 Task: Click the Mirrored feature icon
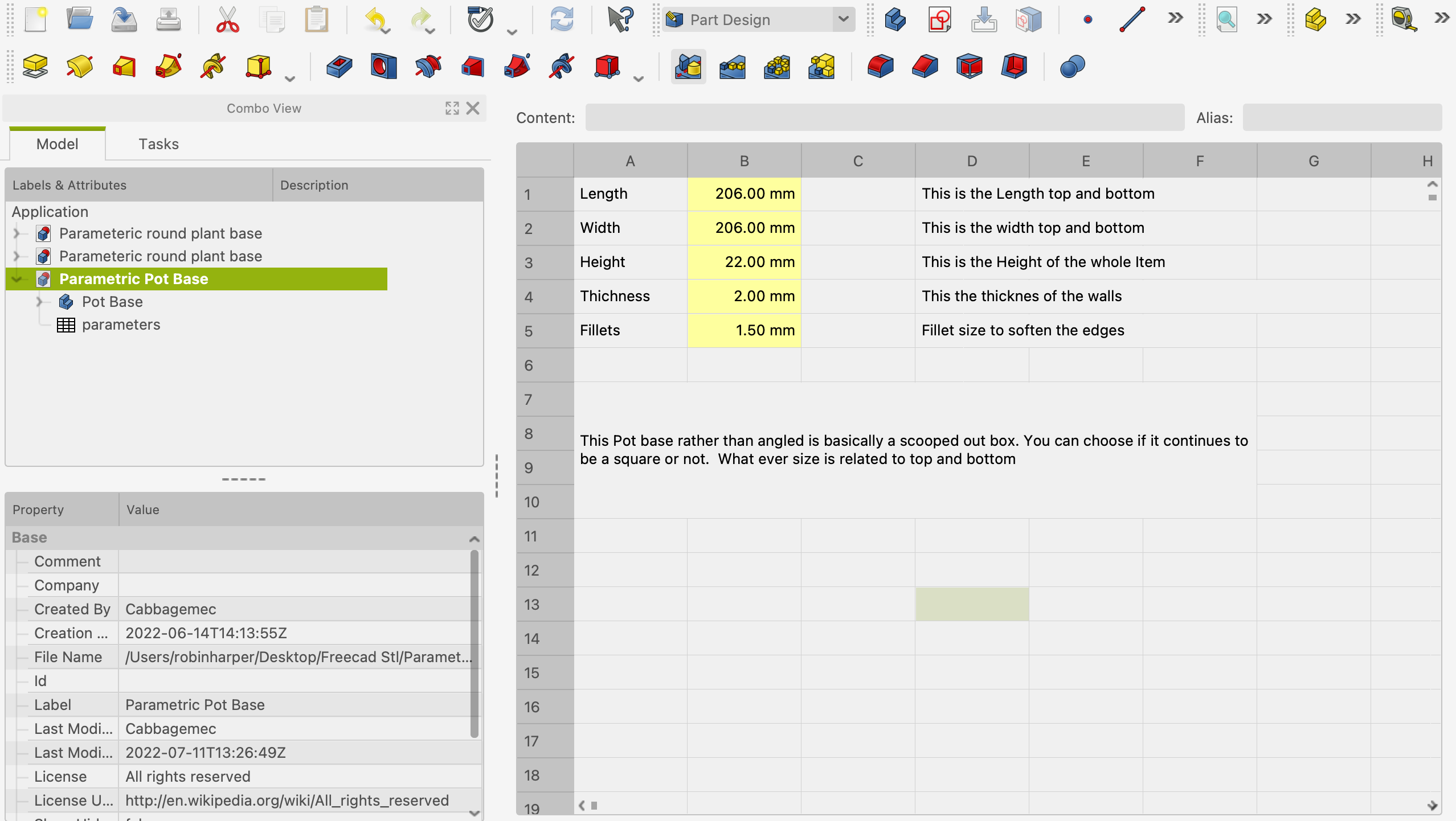click(x=688, y=67)
